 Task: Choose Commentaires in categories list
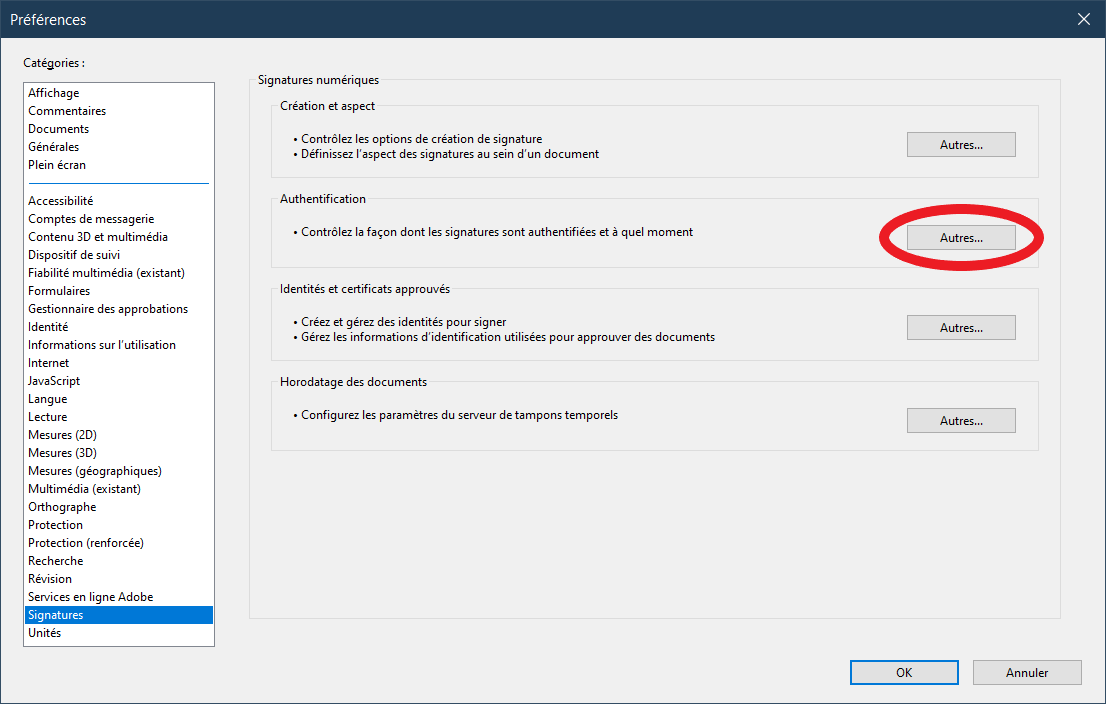[67, 111]
